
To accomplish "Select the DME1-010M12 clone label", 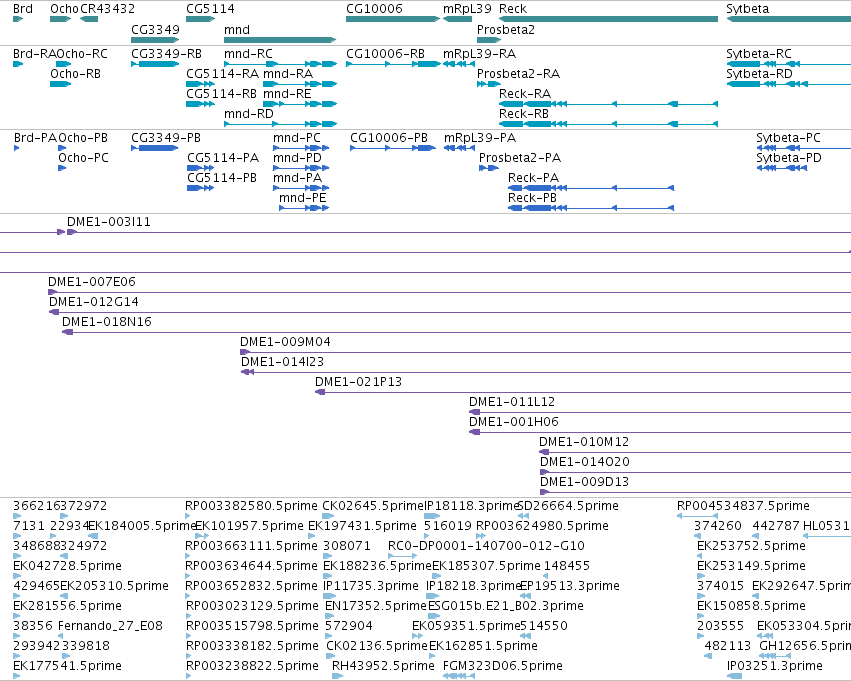I will pos(584,442).
